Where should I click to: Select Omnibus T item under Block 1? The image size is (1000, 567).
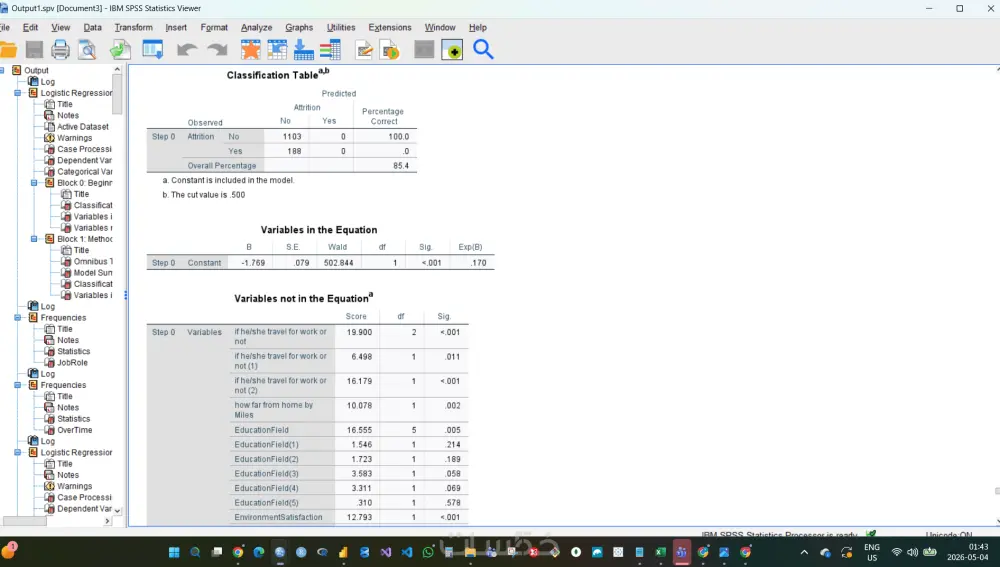coord(93,261)
